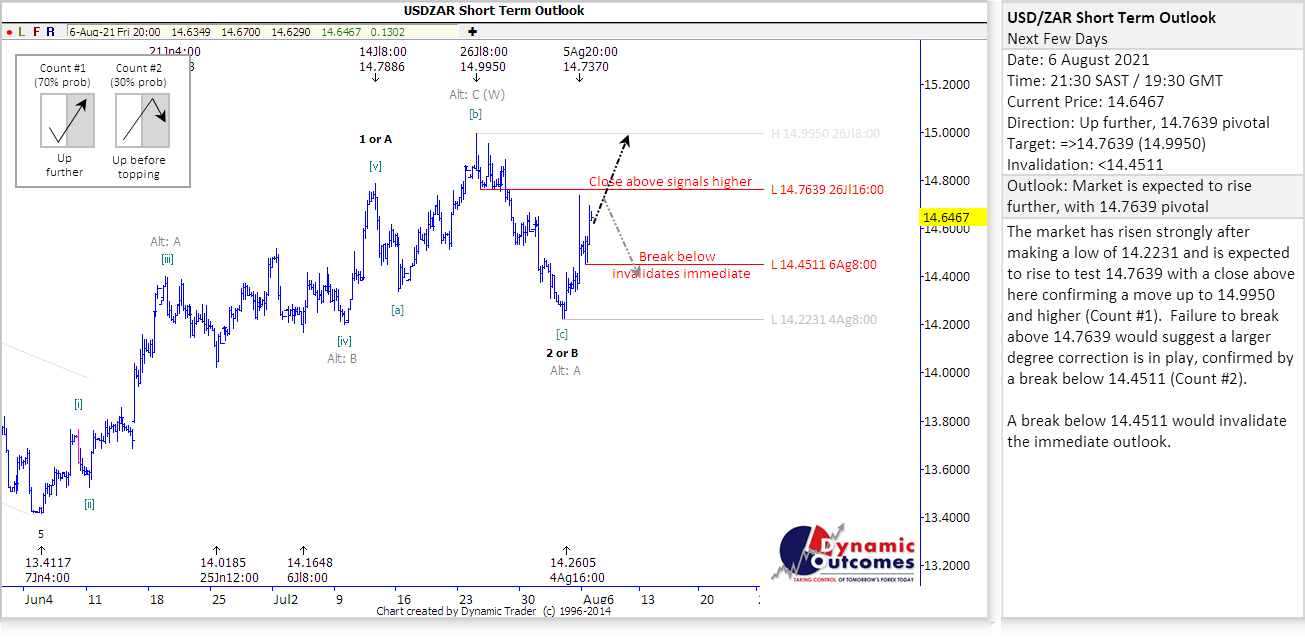Click 'Close above signals higher' label
Image resolution: width=1305 pixels, height=637 pixels.
(670, 181)
